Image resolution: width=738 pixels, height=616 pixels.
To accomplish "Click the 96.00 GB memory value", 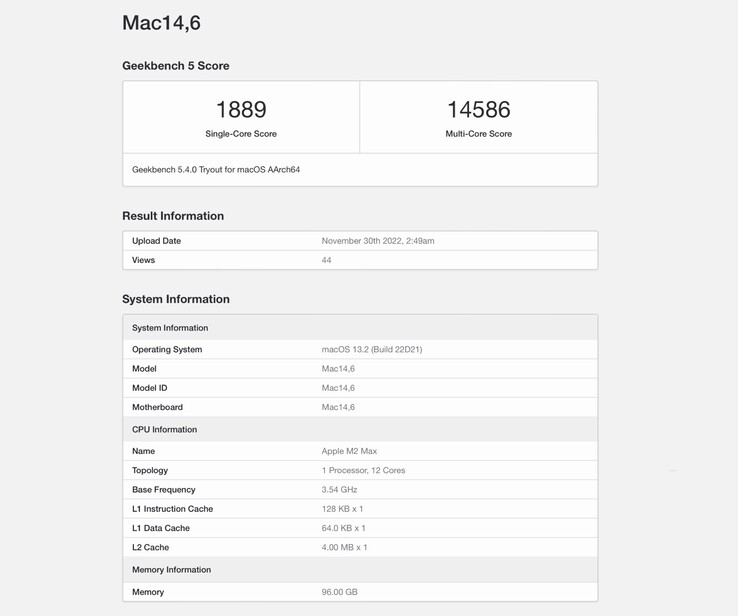I will tap(339, 592).
